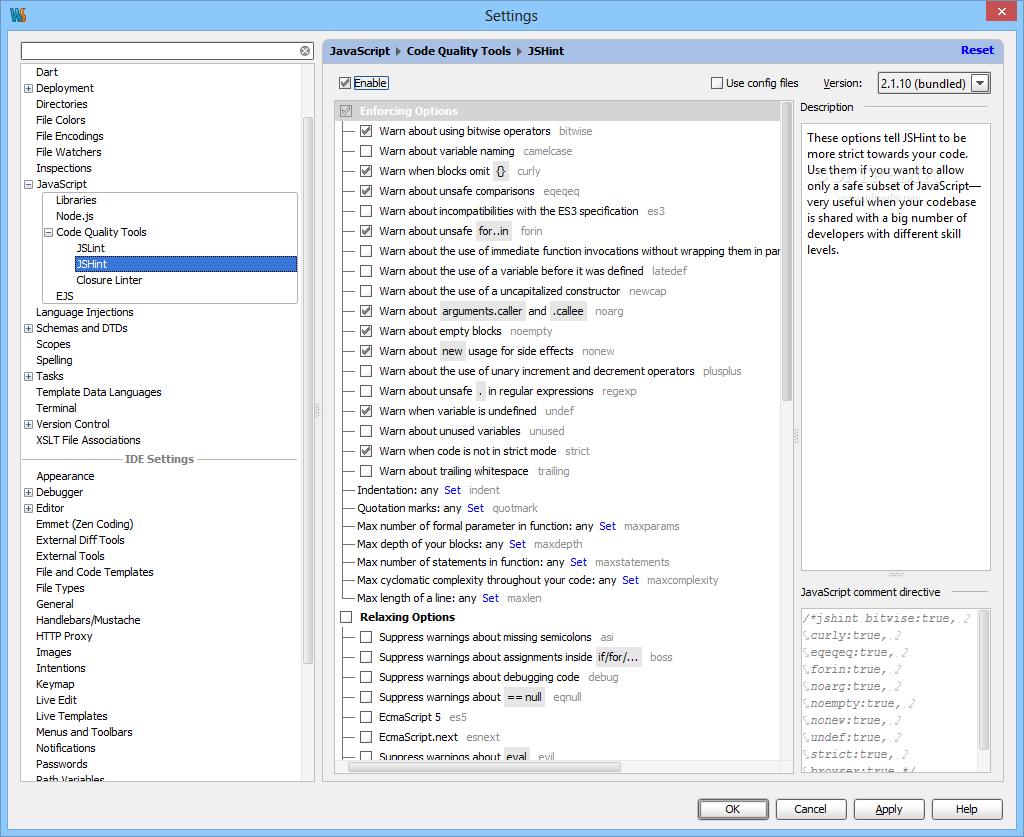The height and width of the screenshot is (837, 1024).
Task: Set the Indentation value
Action: 453,490
